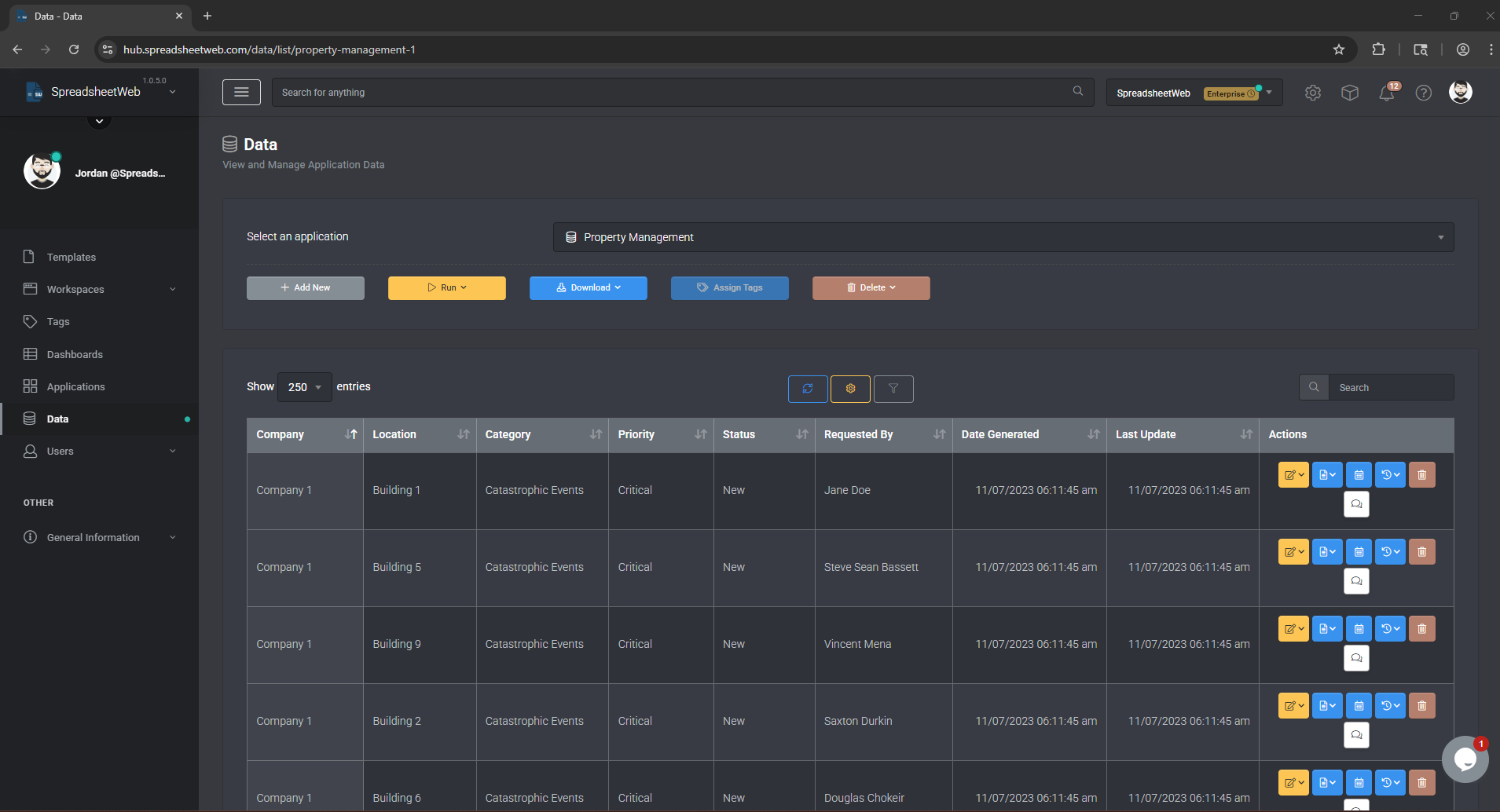Click the Add New button
The height and width of the screenshot is (812, 1500).
tap(305, 288)
